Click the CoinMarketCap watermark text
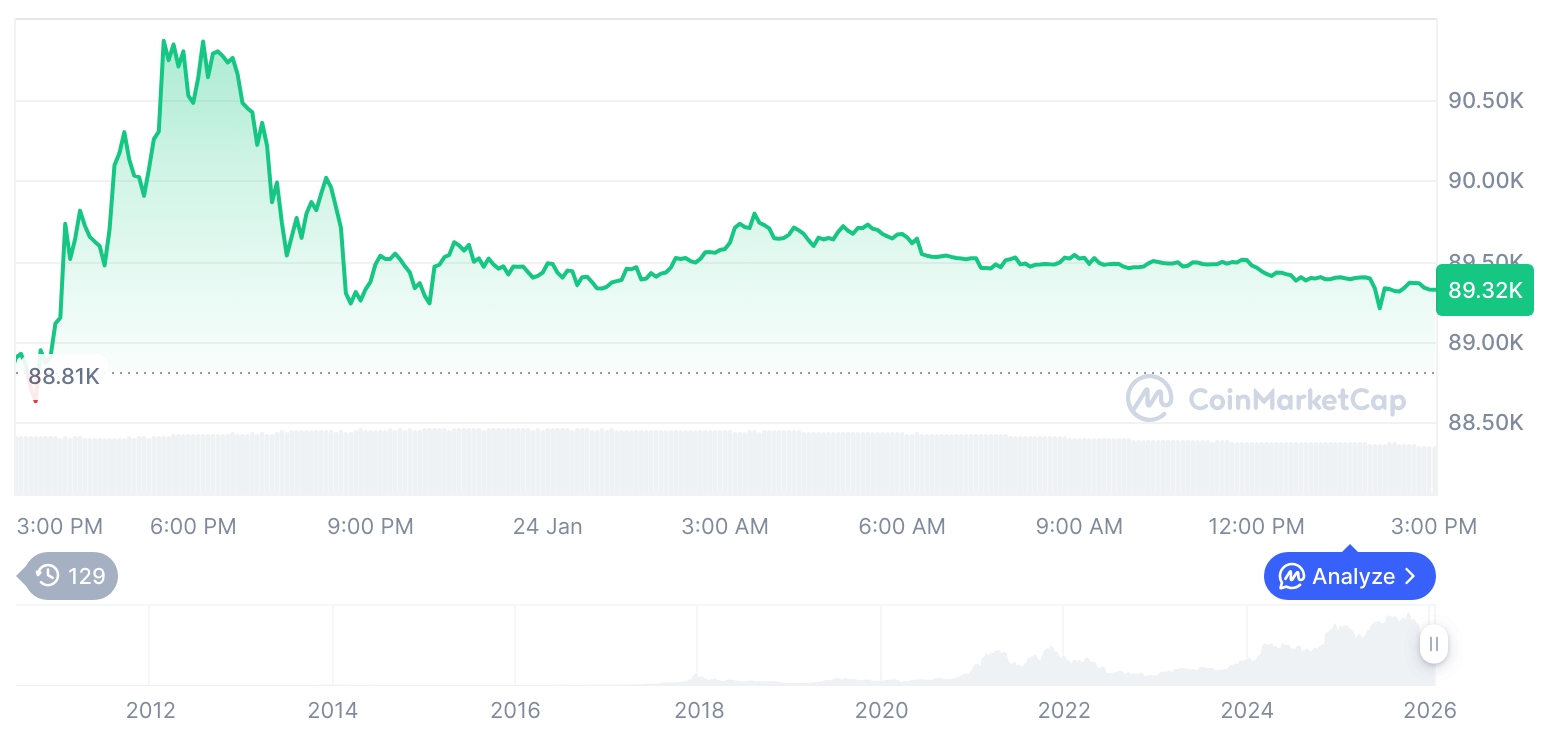Image resolution: width=1566 pixels, height=732 pixels. click(1296, 400)
